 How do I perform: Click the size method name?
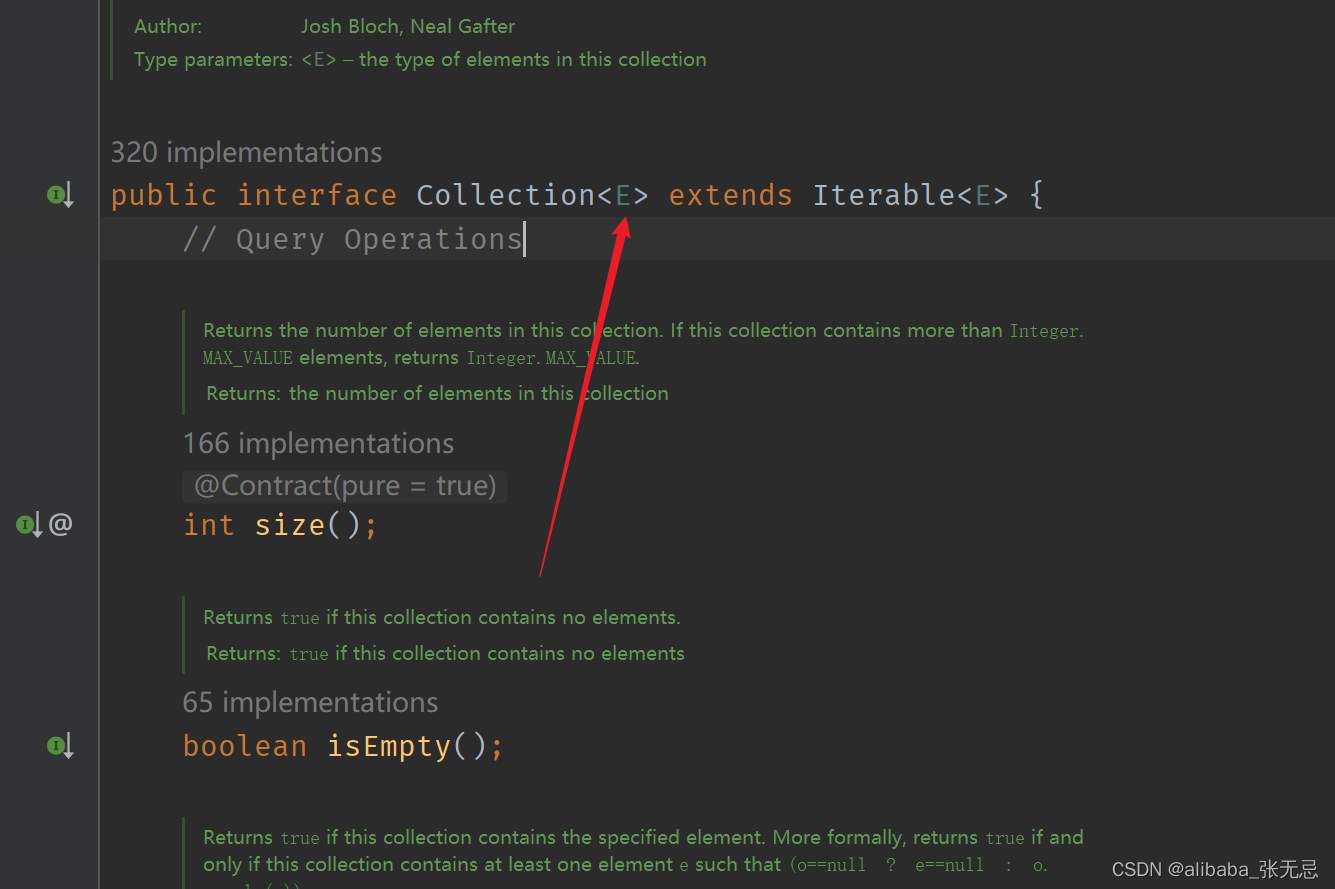[x=290, y=525]
